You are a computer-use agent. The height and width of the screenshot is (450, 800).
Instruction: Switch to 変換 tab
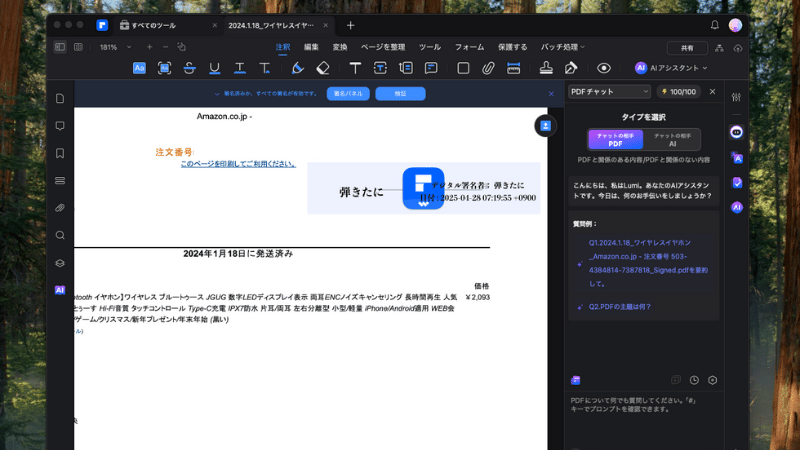coord(340,47)
